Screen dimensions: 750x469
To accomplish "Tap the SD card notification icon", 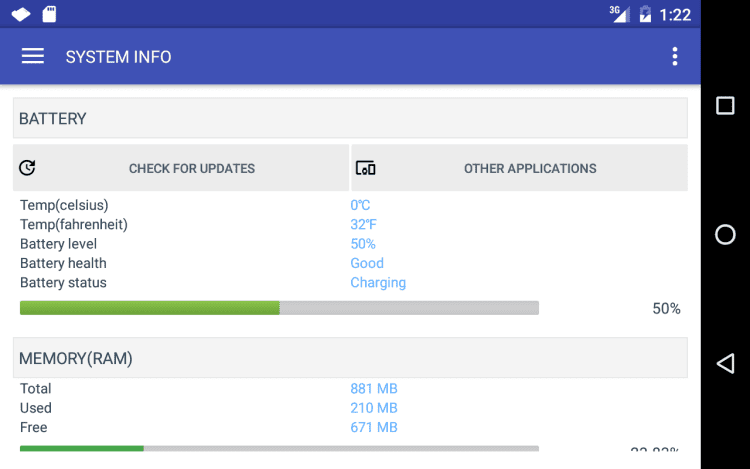I will (x=49, y=14).
